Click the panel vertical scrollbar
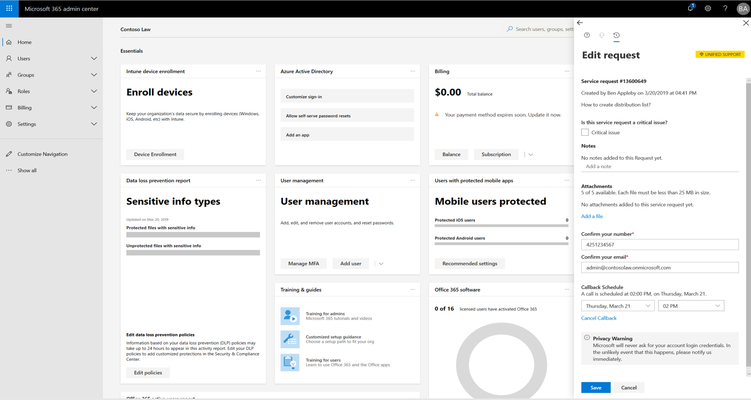Screen dimensions: 751x400 pos(749,225)
